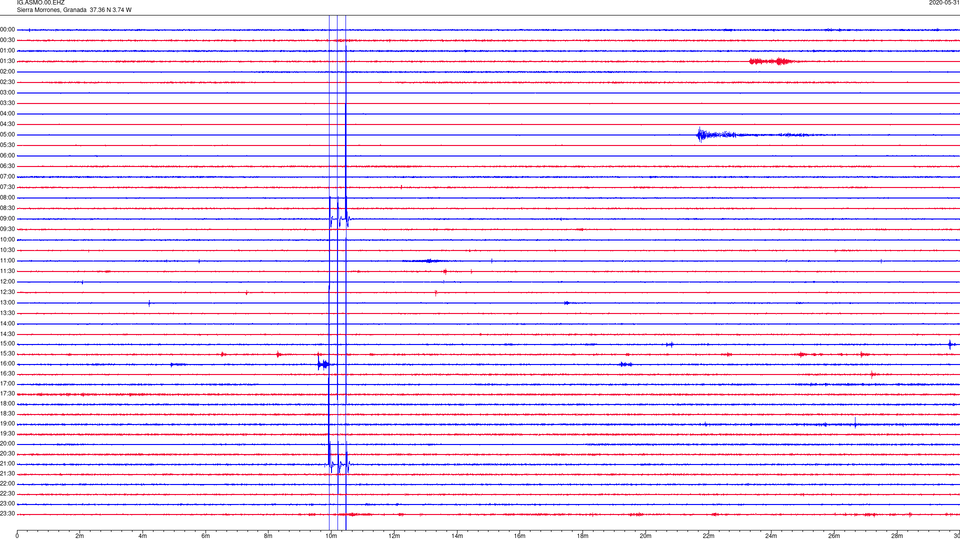
Task: Select the 18:00 trace time label
Action: point(7,403)
